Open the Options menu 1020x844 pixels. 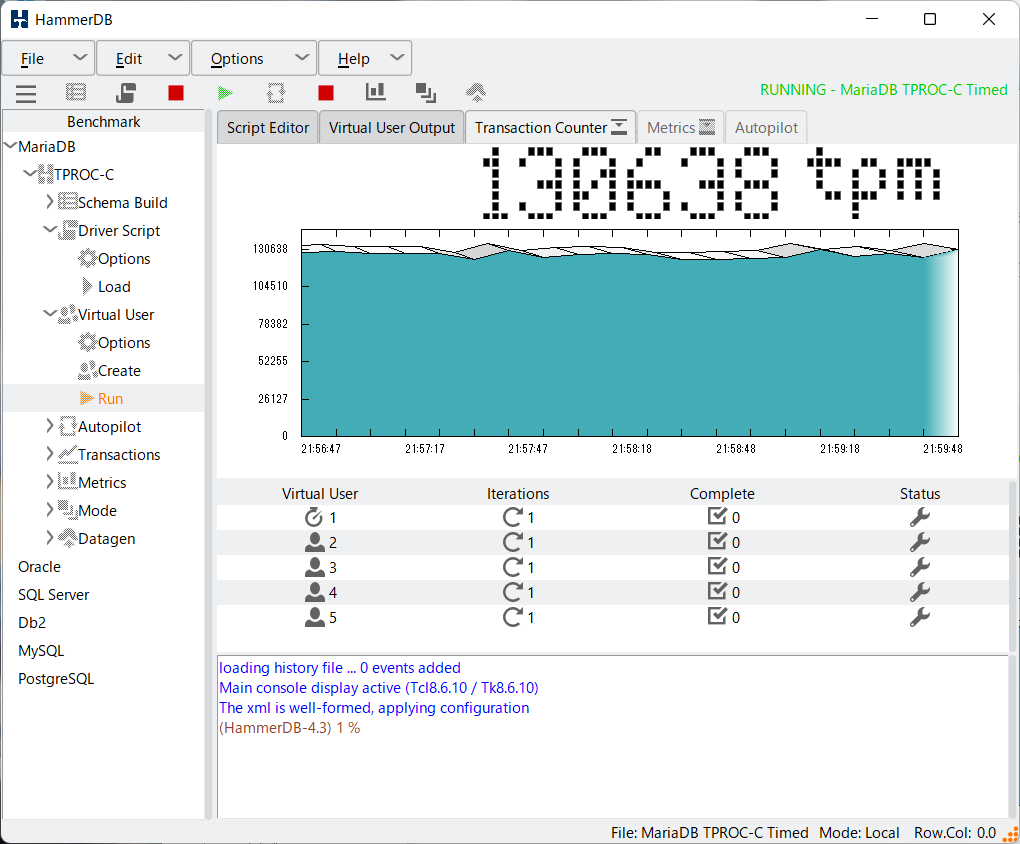tap(254, 59)
